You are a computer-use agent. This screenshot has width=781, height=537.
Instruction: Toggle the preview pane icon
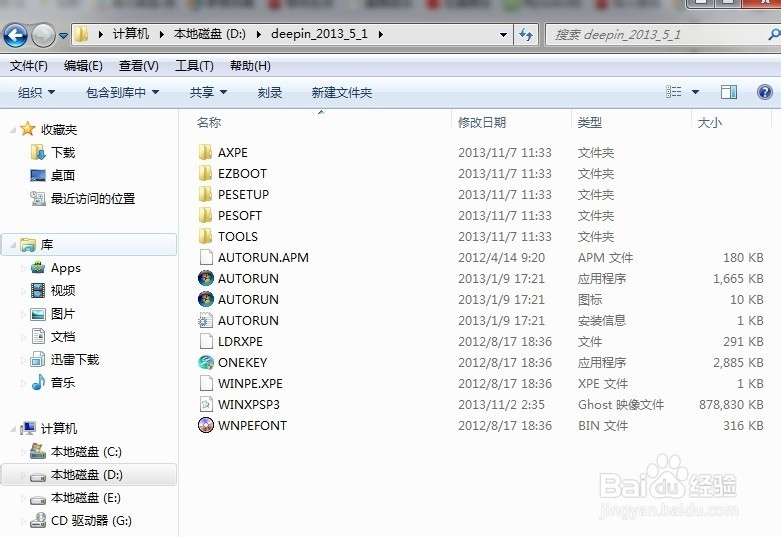(729, 92)
